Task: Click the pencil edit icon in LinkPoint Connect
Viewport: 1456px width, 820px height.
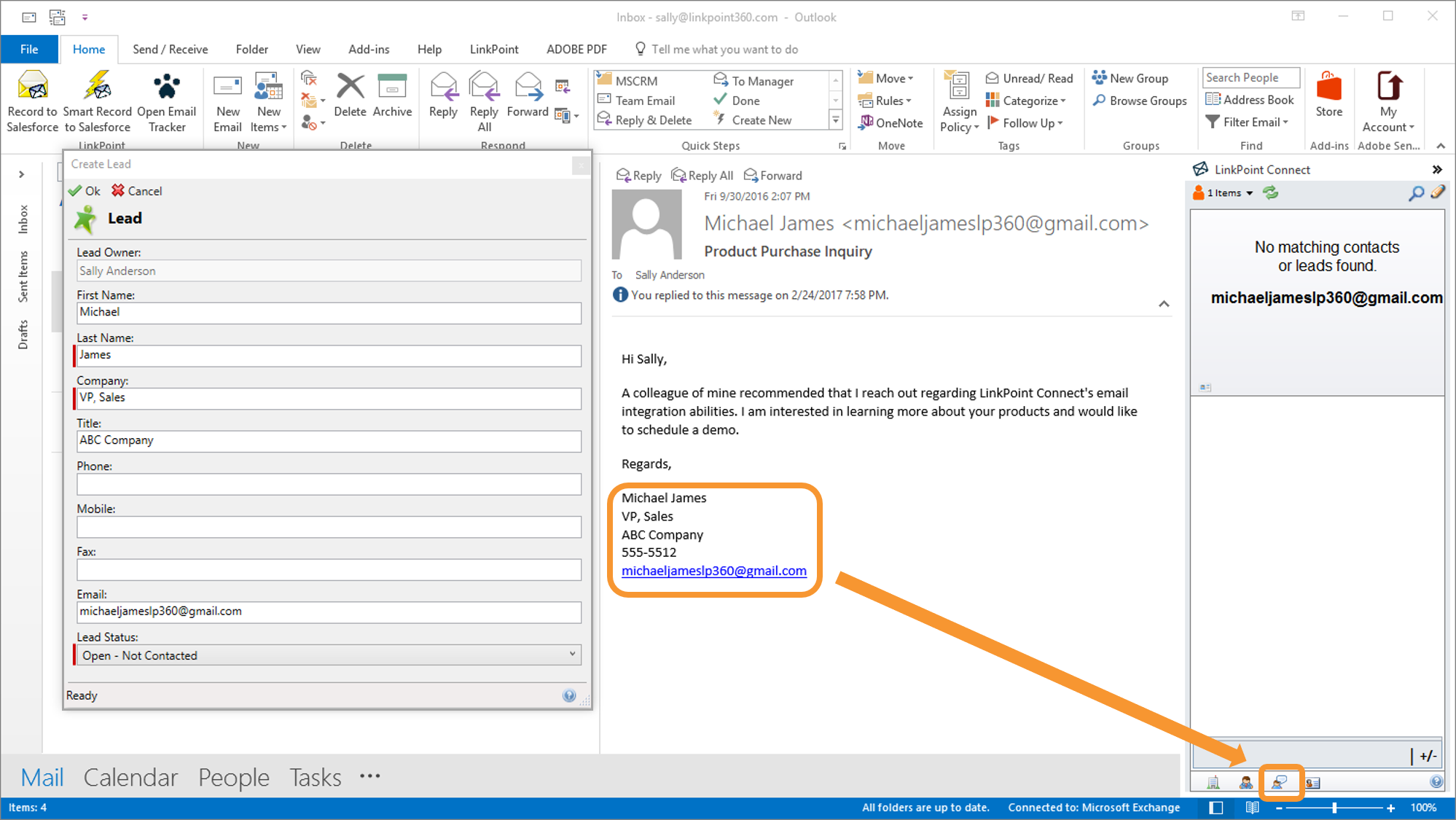Action: [1437, 192]
